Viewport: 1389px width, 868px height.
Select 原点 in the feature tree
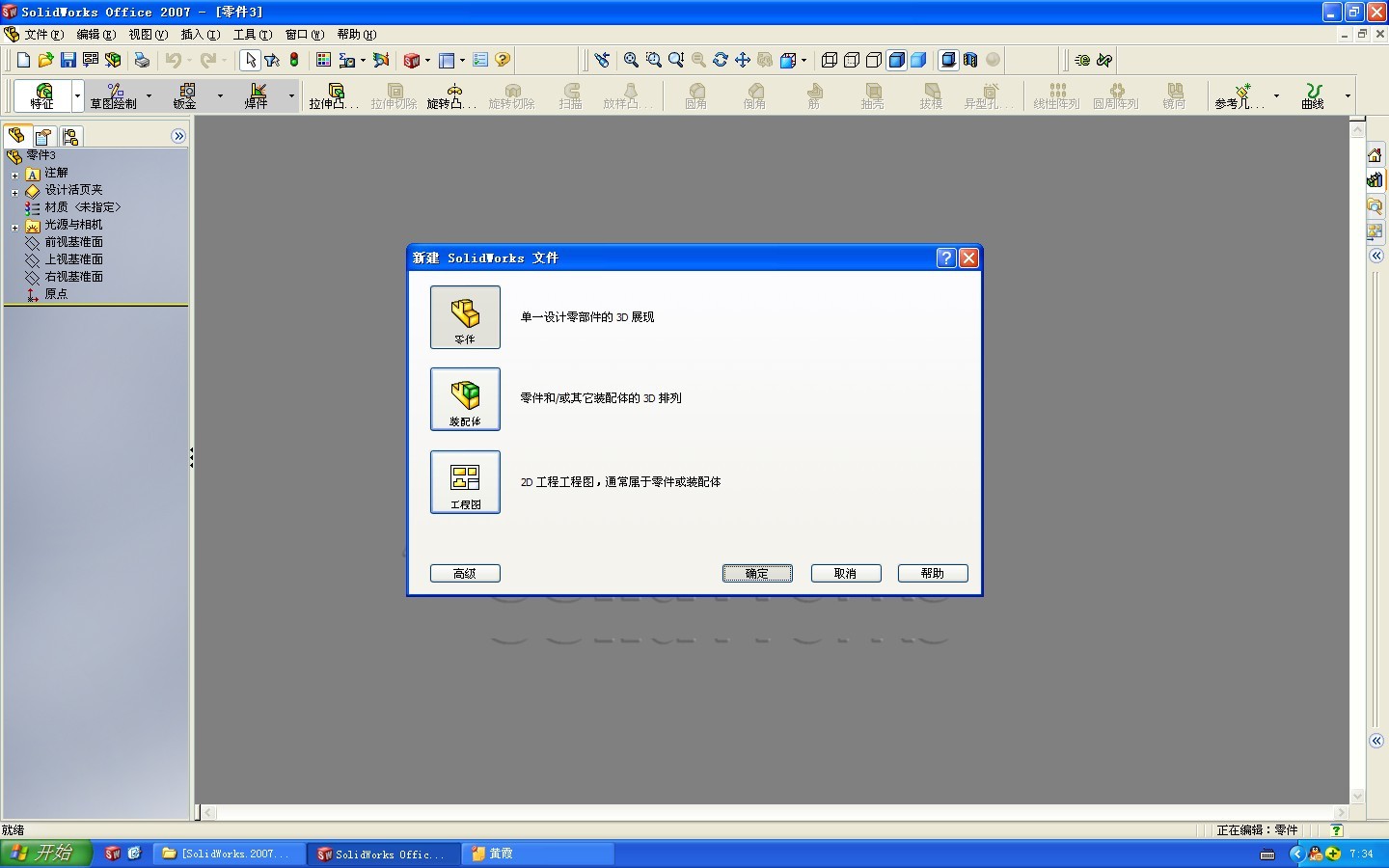point(56,294)
